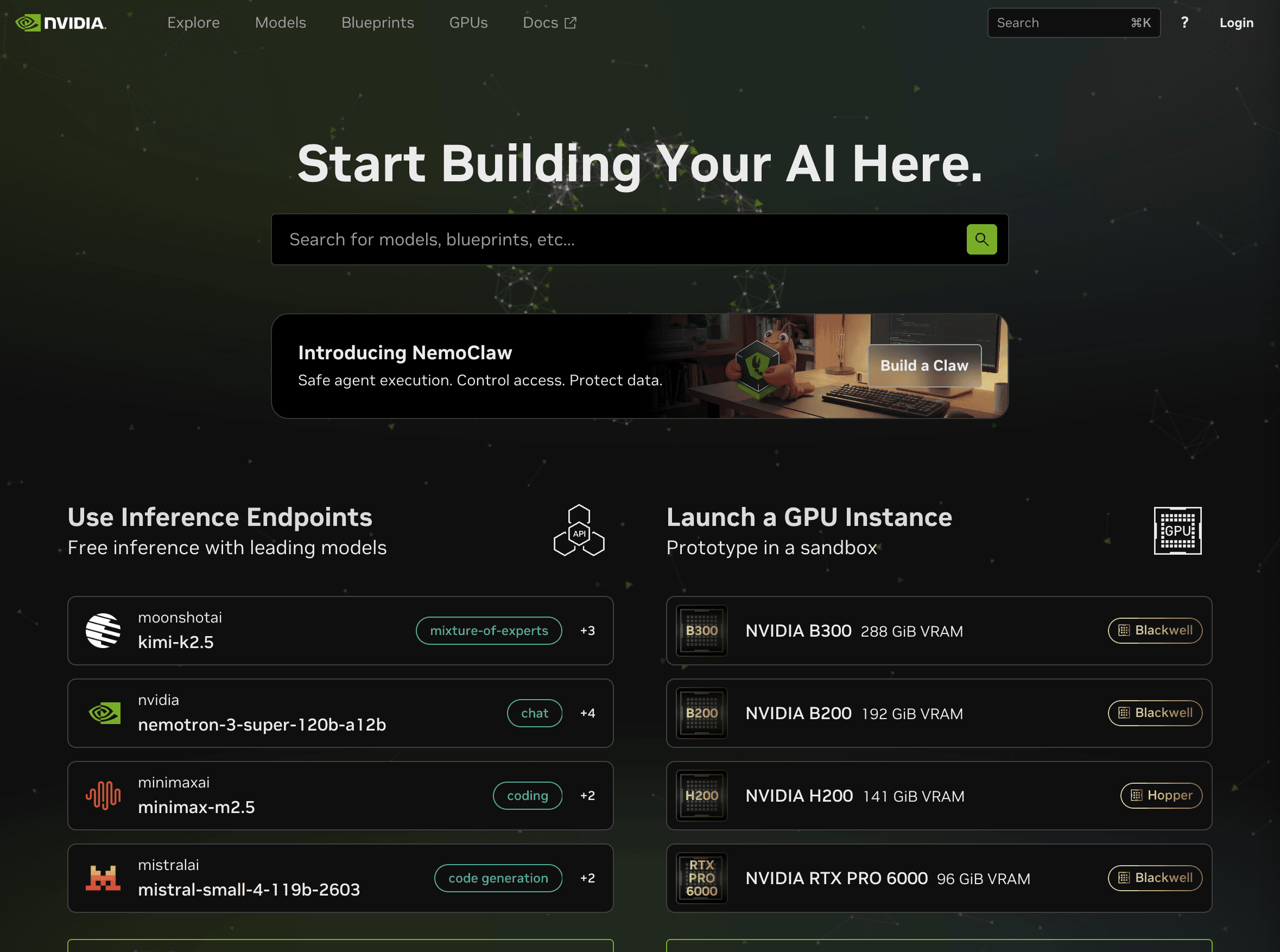The width and height of the screenshot is (1280, 952).
Task: Click the Login link
Action: pos(1236,22)
